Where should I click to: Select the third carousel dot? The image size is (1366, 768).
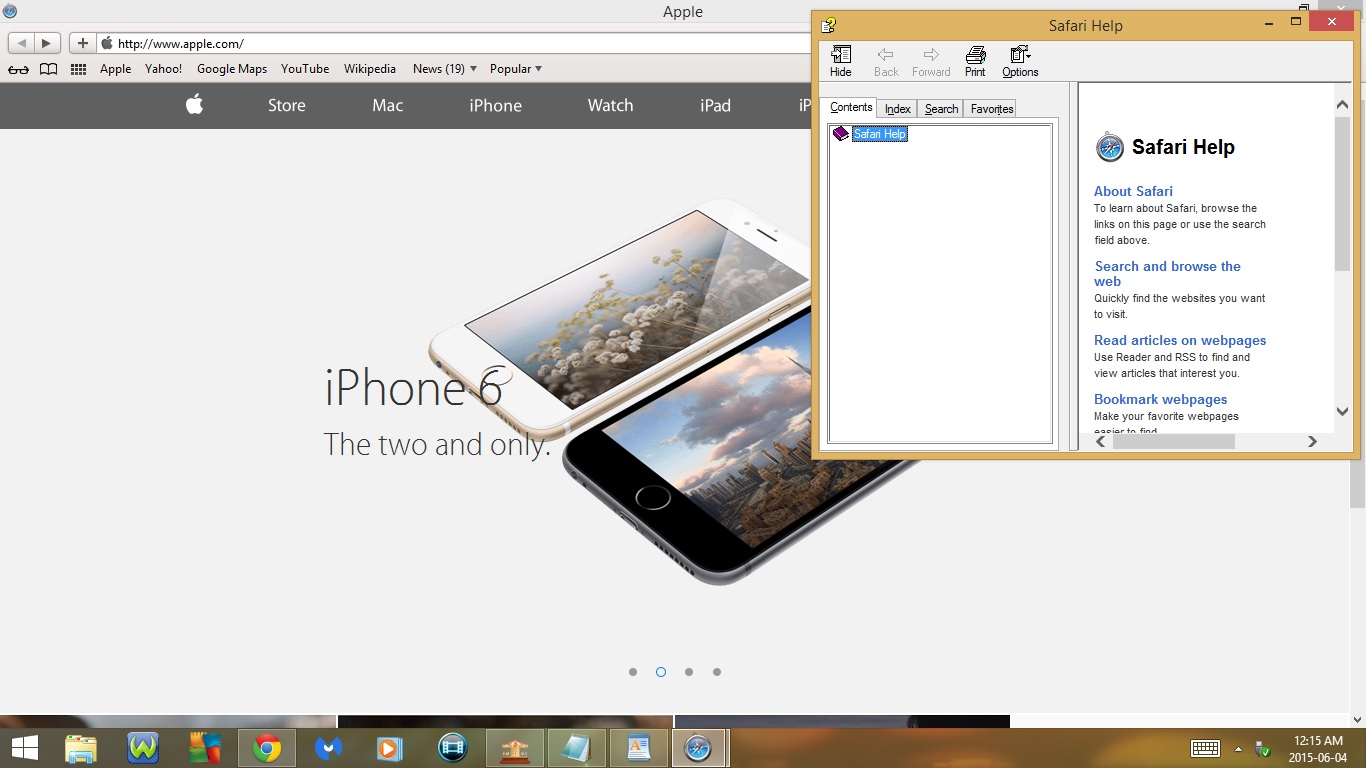click(689, 672)
